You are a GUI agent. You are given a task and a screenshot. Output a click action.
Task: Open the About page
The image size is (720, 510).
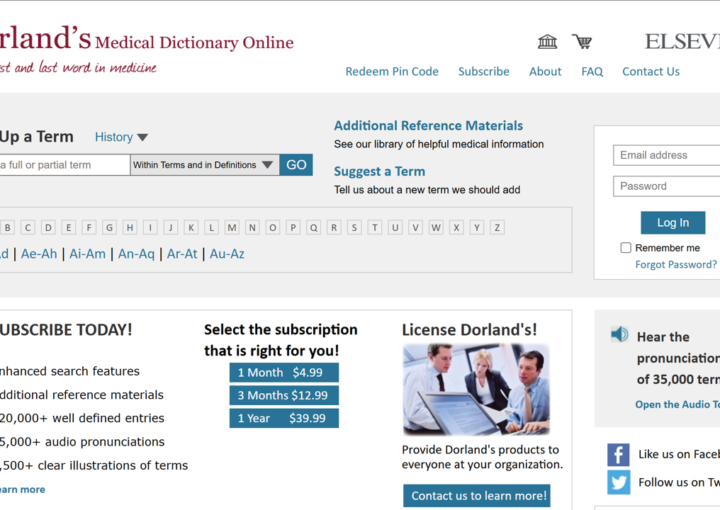[545, 72]
